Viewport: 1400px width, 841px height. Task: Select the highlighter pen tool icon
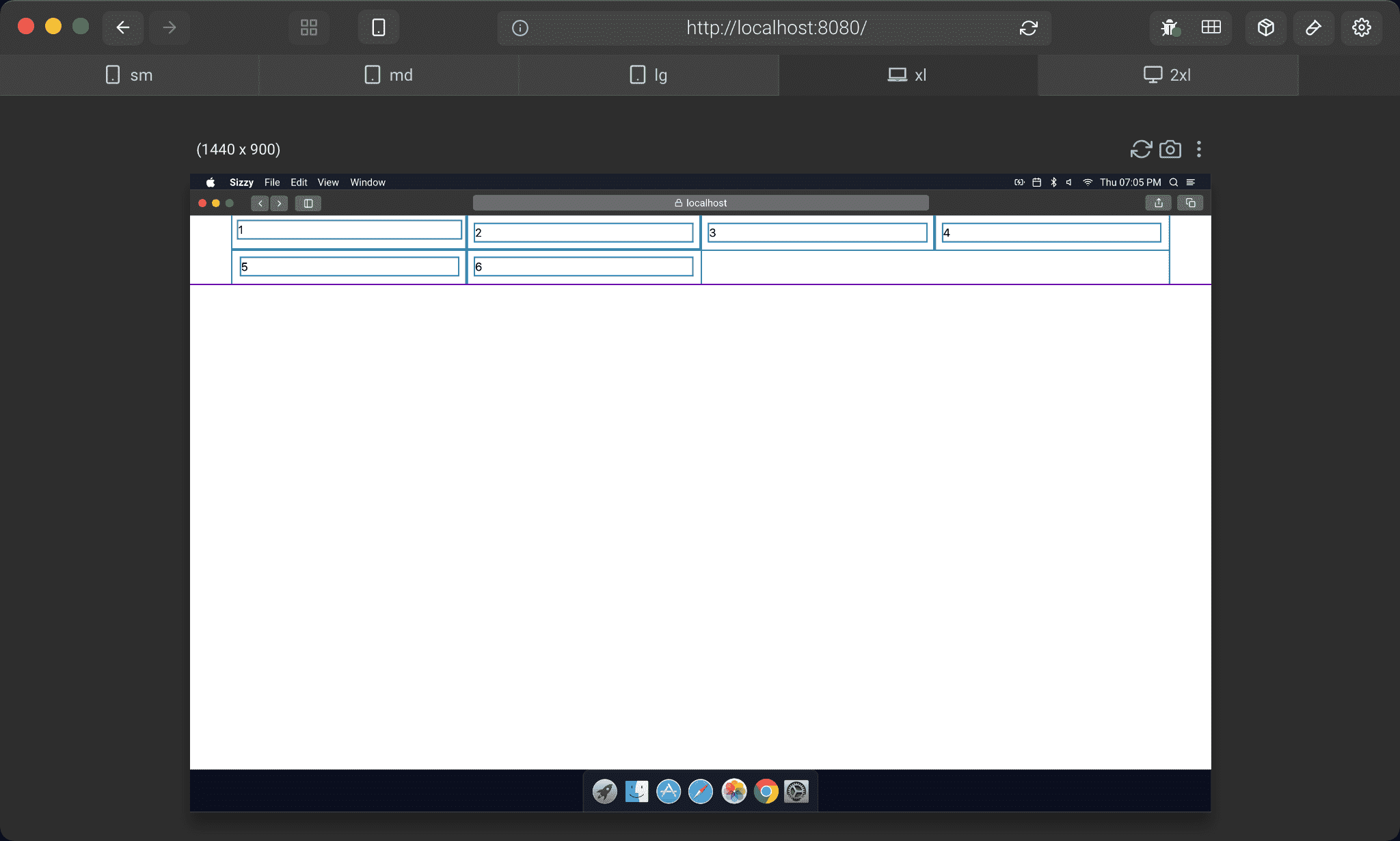pyautogui.click(x=1313, y=27)
